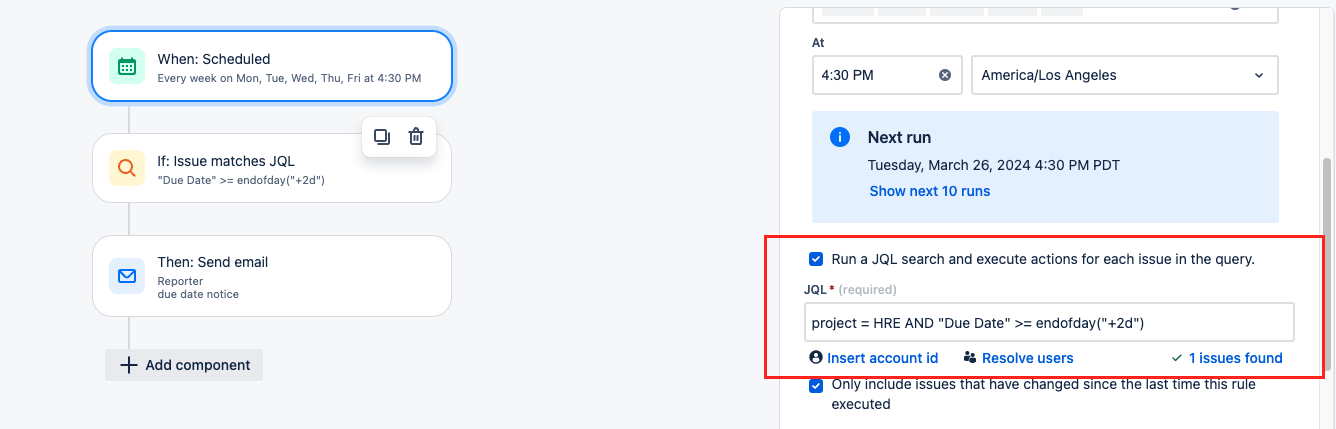The image size is (1336, 429).
Task: Click the plus icon beside Add component
Action: coord(128,365)
